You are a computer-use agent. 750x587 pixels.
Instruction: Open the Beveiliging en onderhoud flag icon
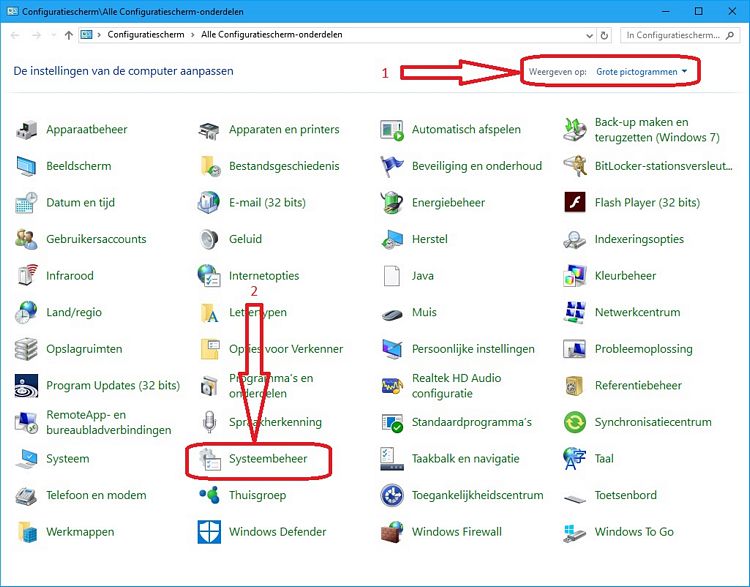pyautogui.click(x=392, y=166)
